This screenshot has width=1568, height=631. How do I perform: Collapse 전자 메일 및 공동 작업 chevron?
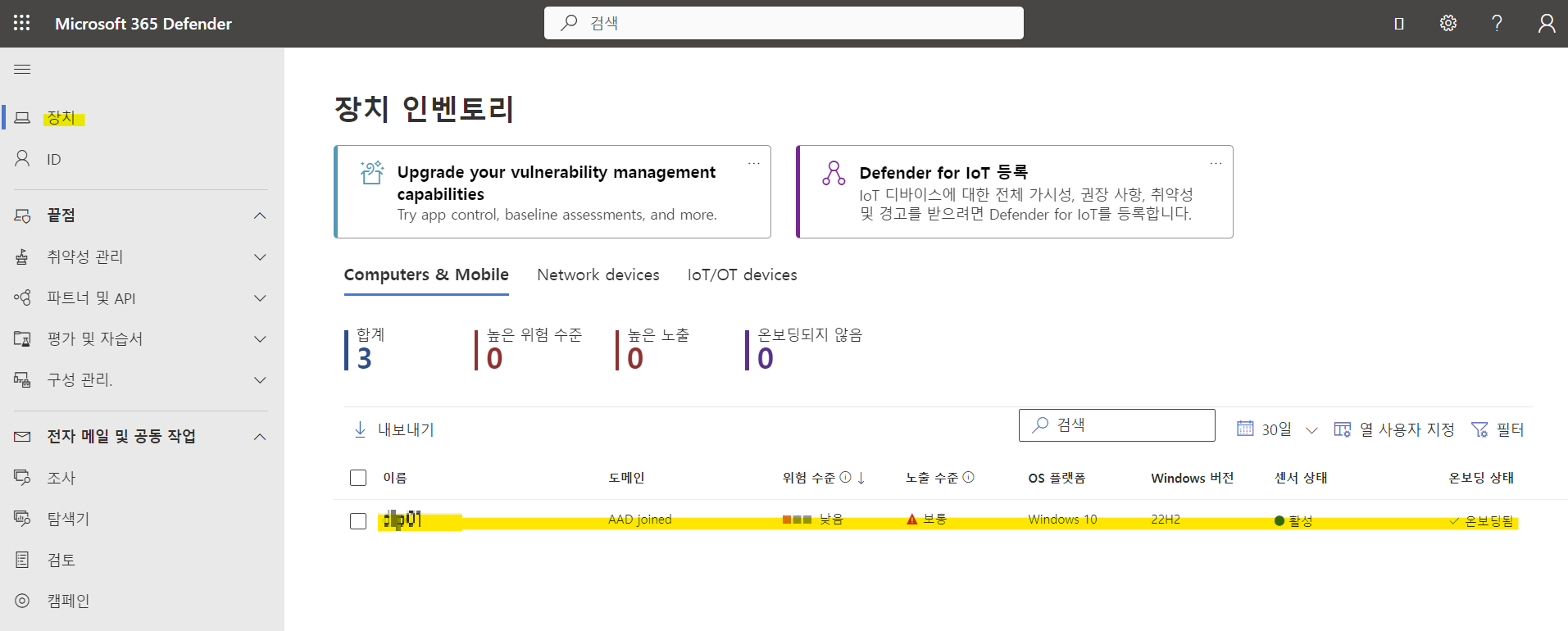pyautogui.click(x=260, y=437)
